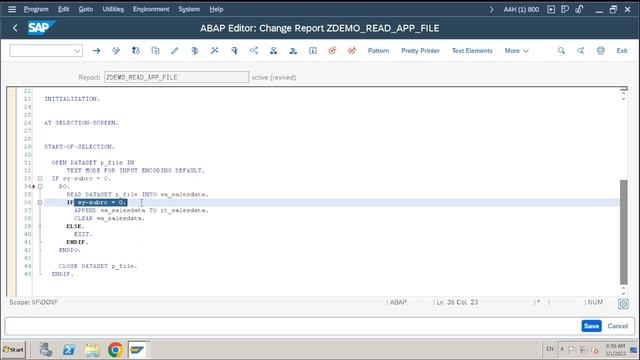Screen dimensions: 640x360
Task: Open the Where-Used List icon
Action: point(254,51)
